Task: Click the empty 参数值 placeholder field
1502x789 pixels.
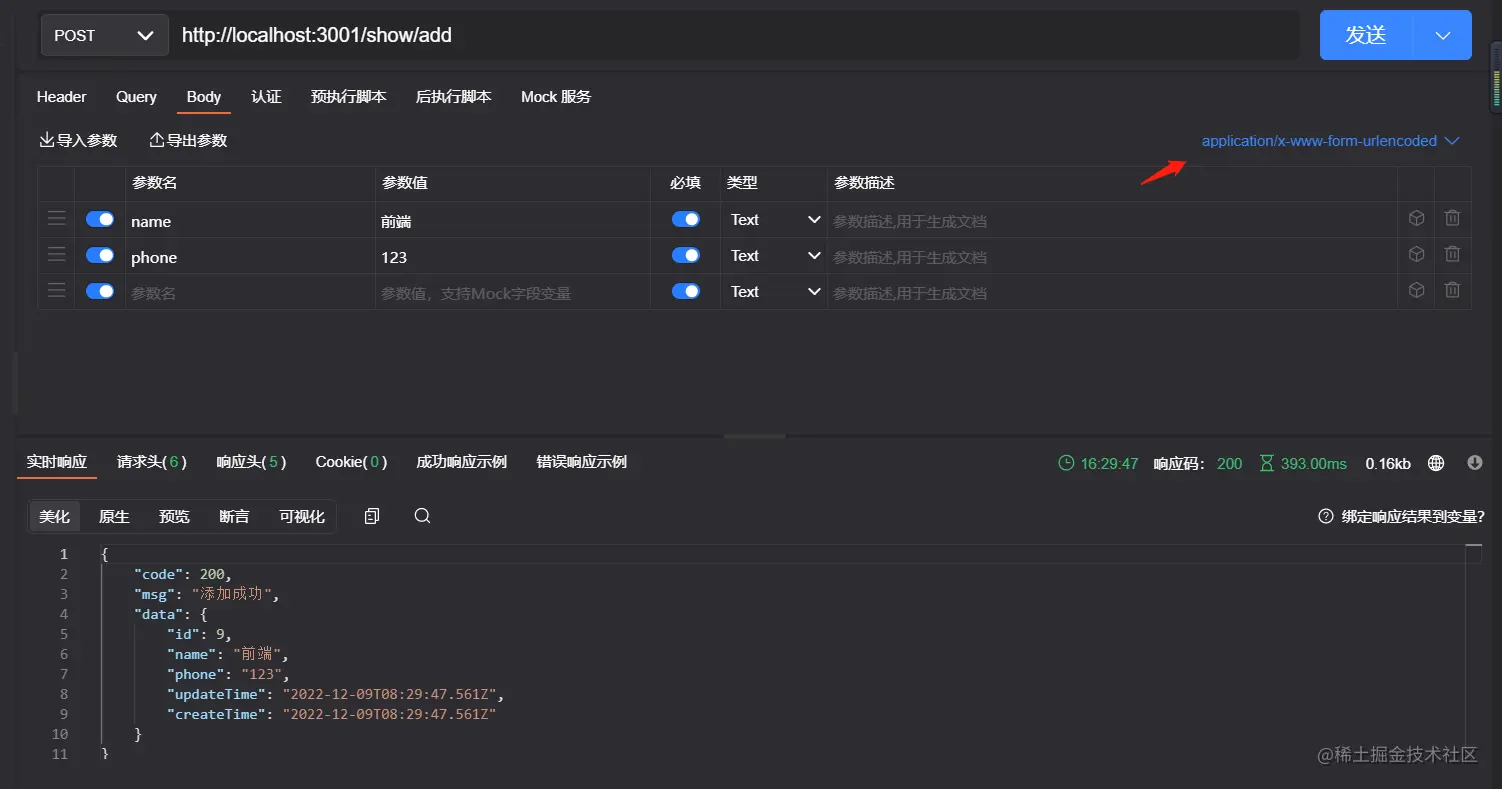Action: click(513, 292)
